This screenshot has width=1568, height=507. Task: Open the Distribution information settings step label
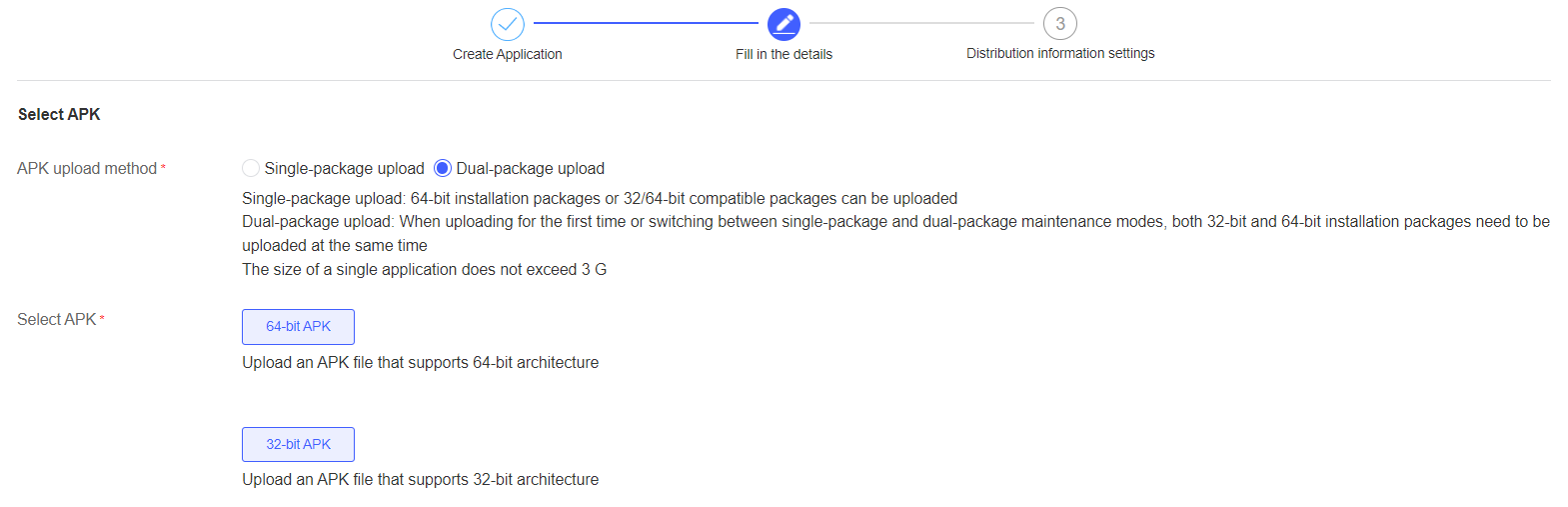tap(1060, 53)
